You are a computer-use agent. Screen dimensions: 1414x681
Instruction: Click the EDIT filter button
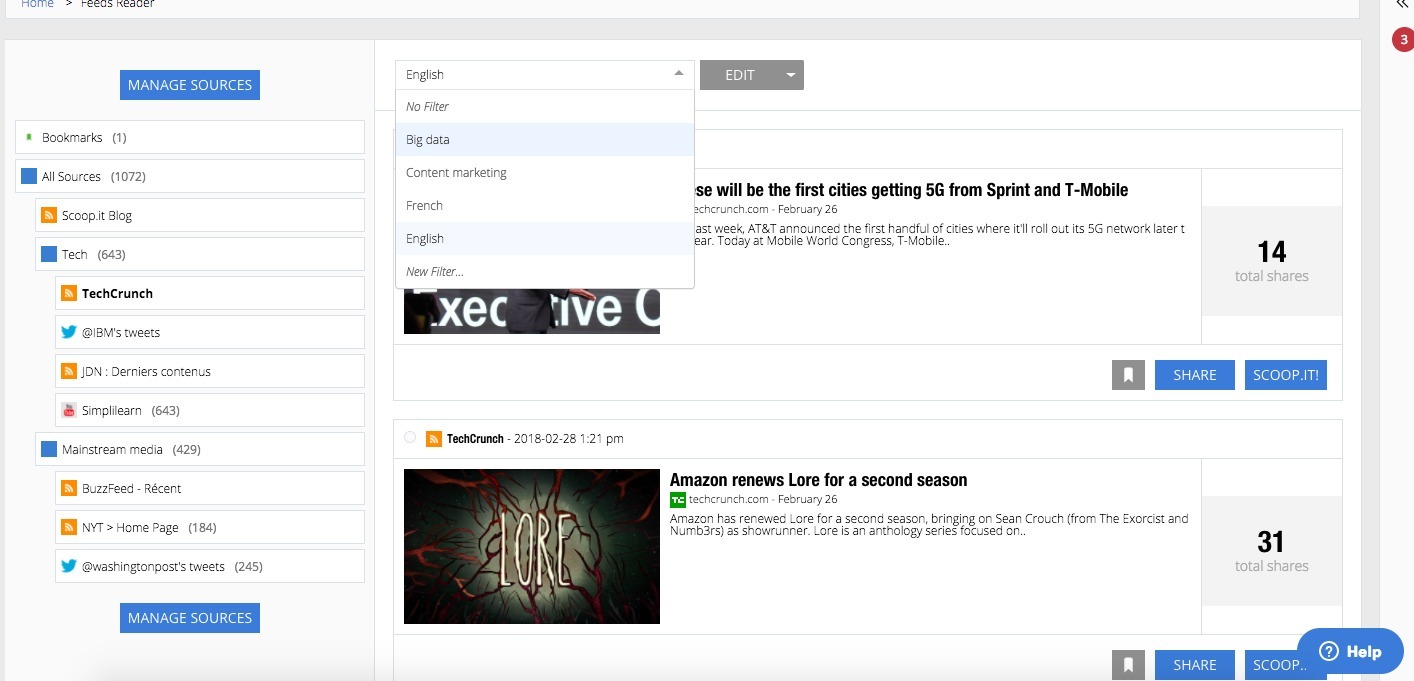pos(740,75)
